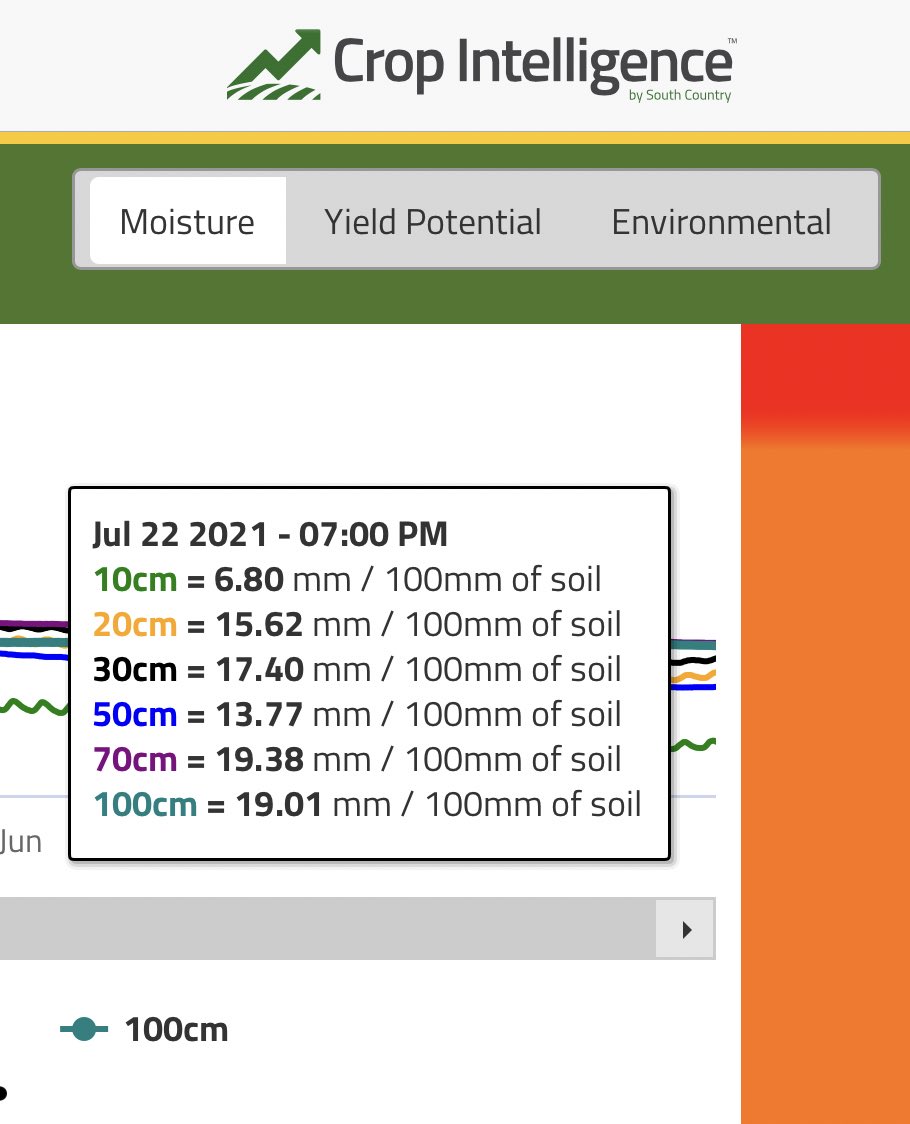Click the Jun axis label

[21, 842]
